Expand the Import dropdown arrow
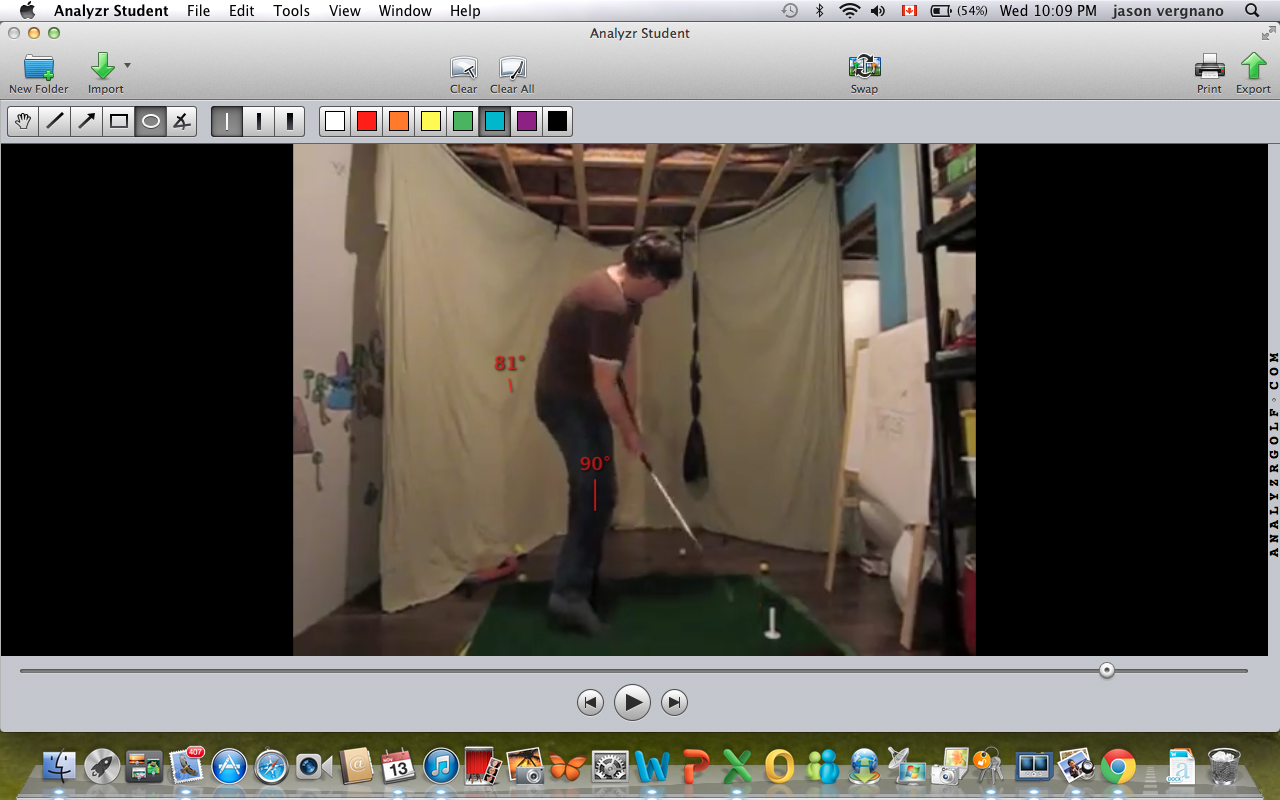Image resolution: width=1280 pixels, height=800 pixels. 127,65
